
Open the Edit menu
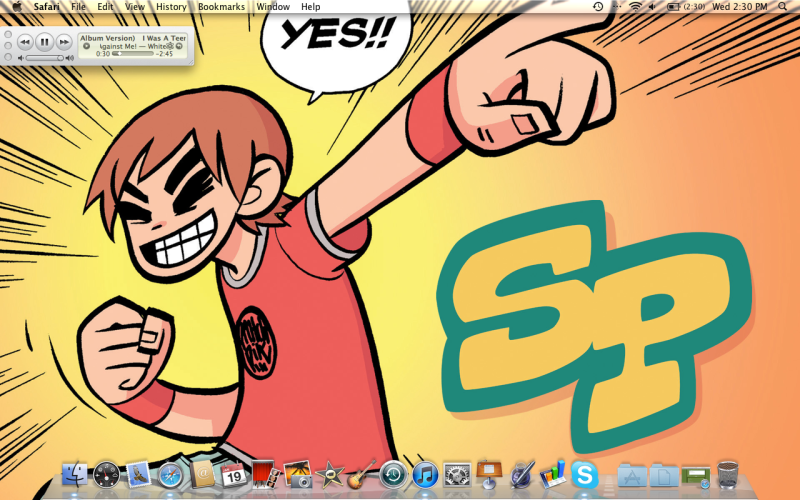[105, 7]
